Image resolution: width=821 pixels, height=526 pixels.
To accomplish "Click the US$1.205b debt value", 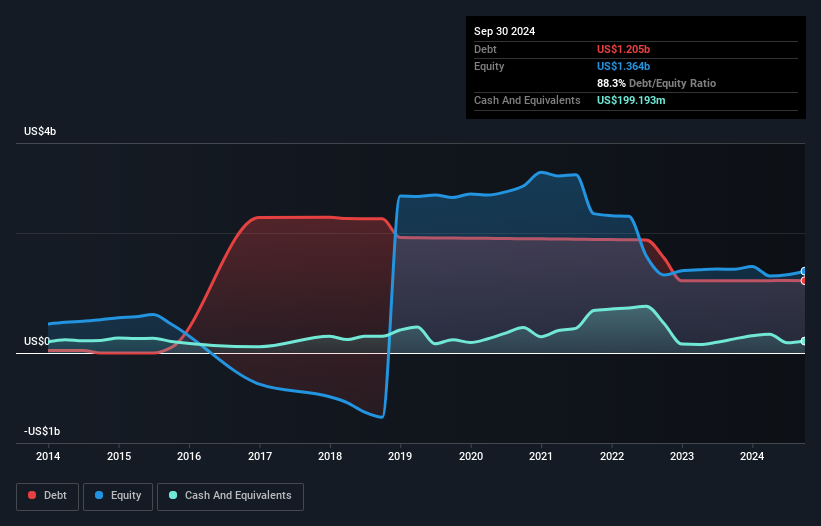I will coord(623,49).
